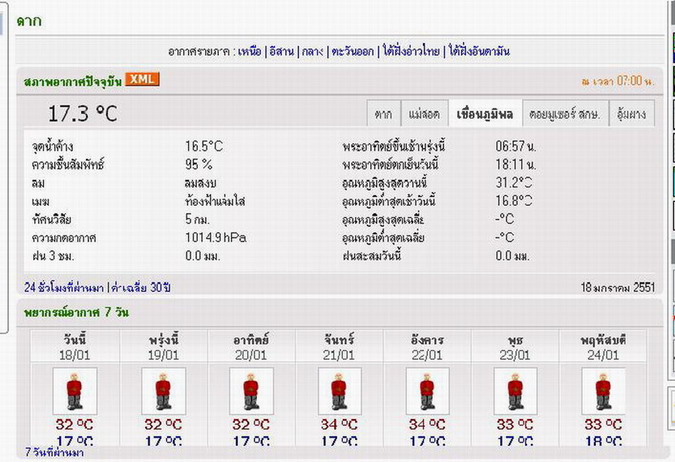
Task: Open the ค่าเฉลี่ย 30 ปี link
Action: 141,288
